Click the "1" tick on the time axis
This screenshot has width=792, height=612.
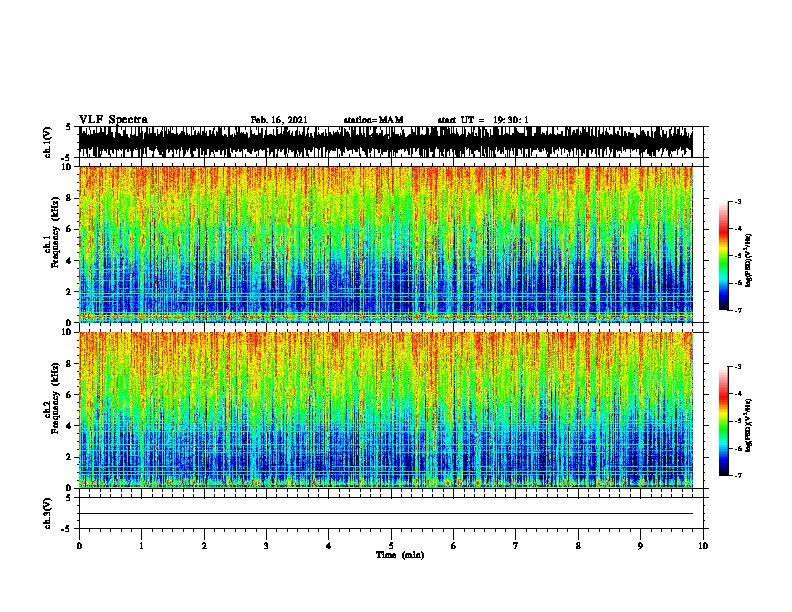(x=141, y=546)
